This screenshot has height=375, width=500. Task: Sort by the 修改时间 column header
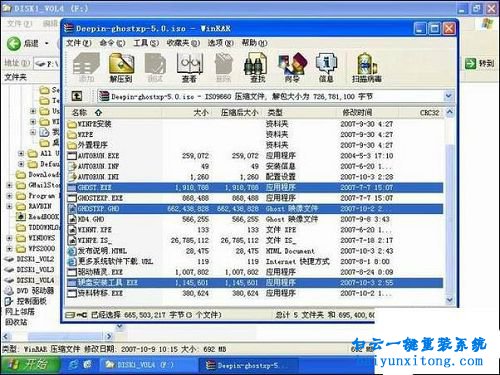click(x=368, y=113)
